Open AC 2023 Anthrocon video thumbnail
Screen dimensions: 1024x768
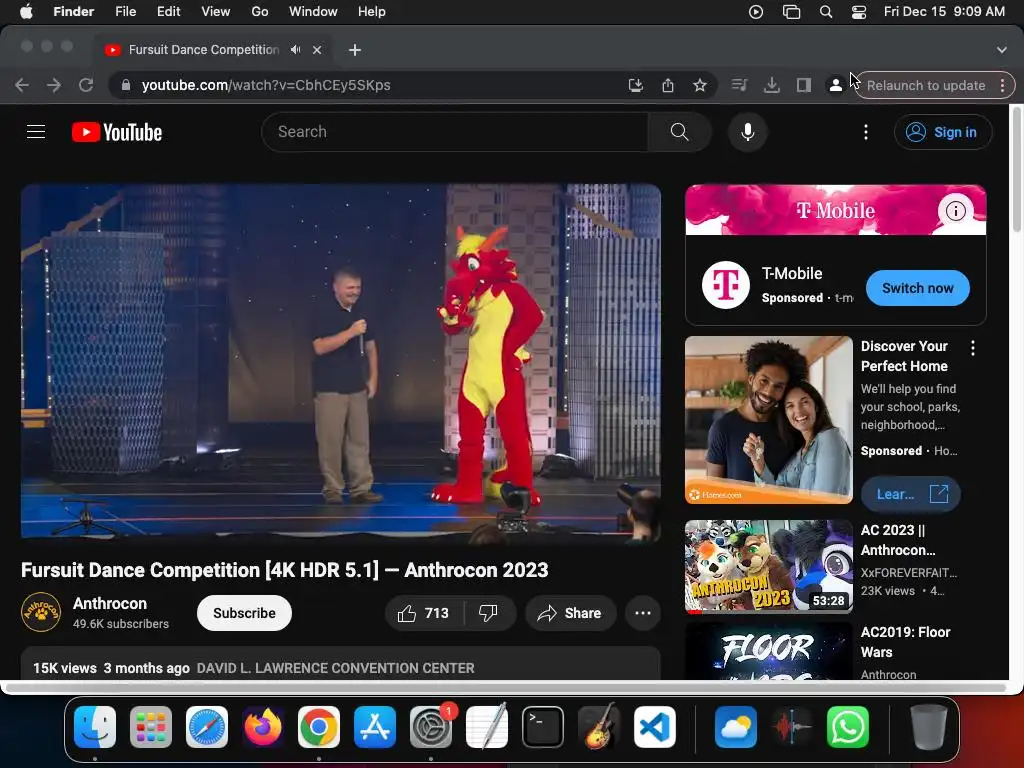pos(769,567)
